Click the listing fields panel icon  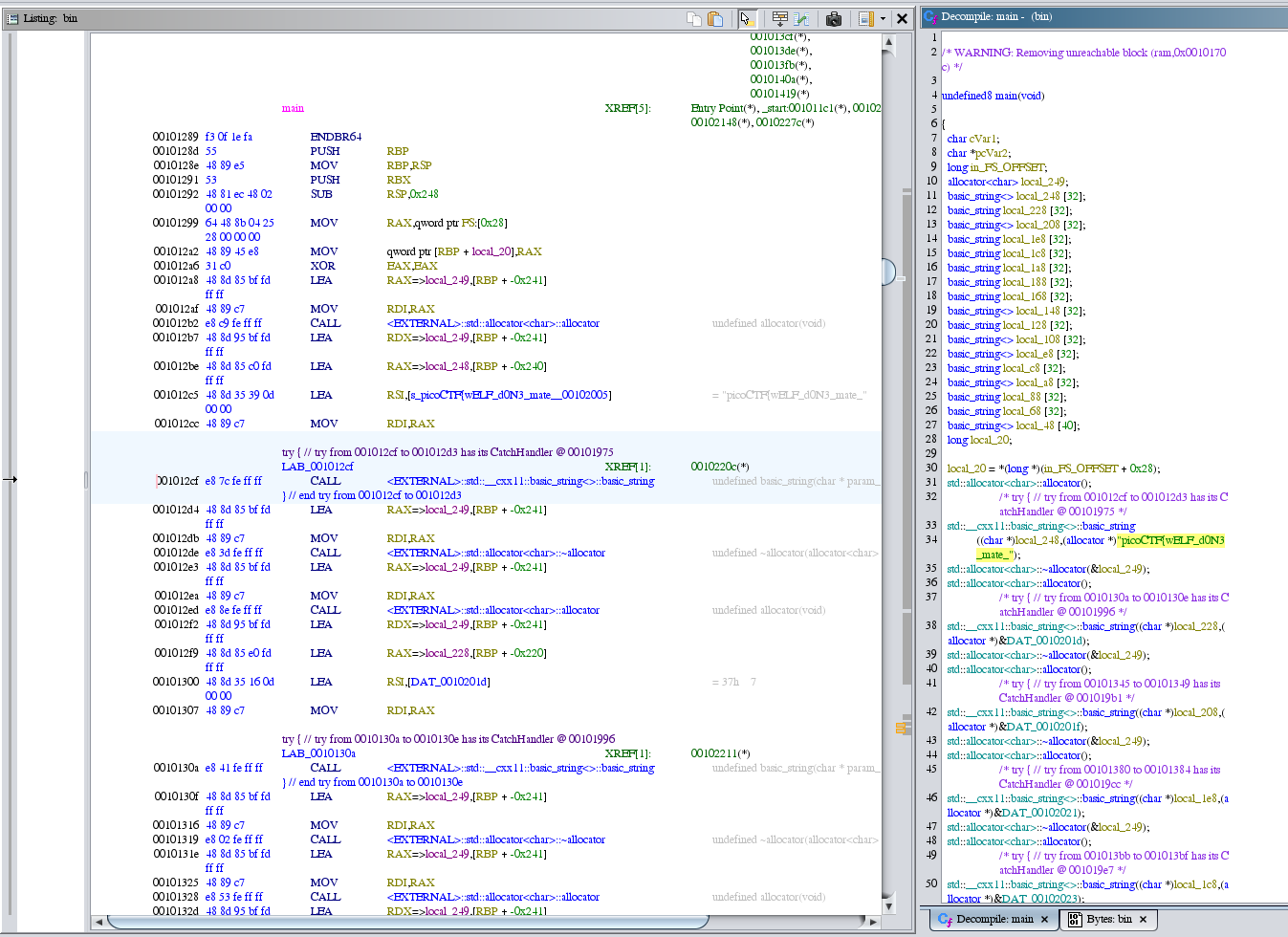tap(865, 18)
